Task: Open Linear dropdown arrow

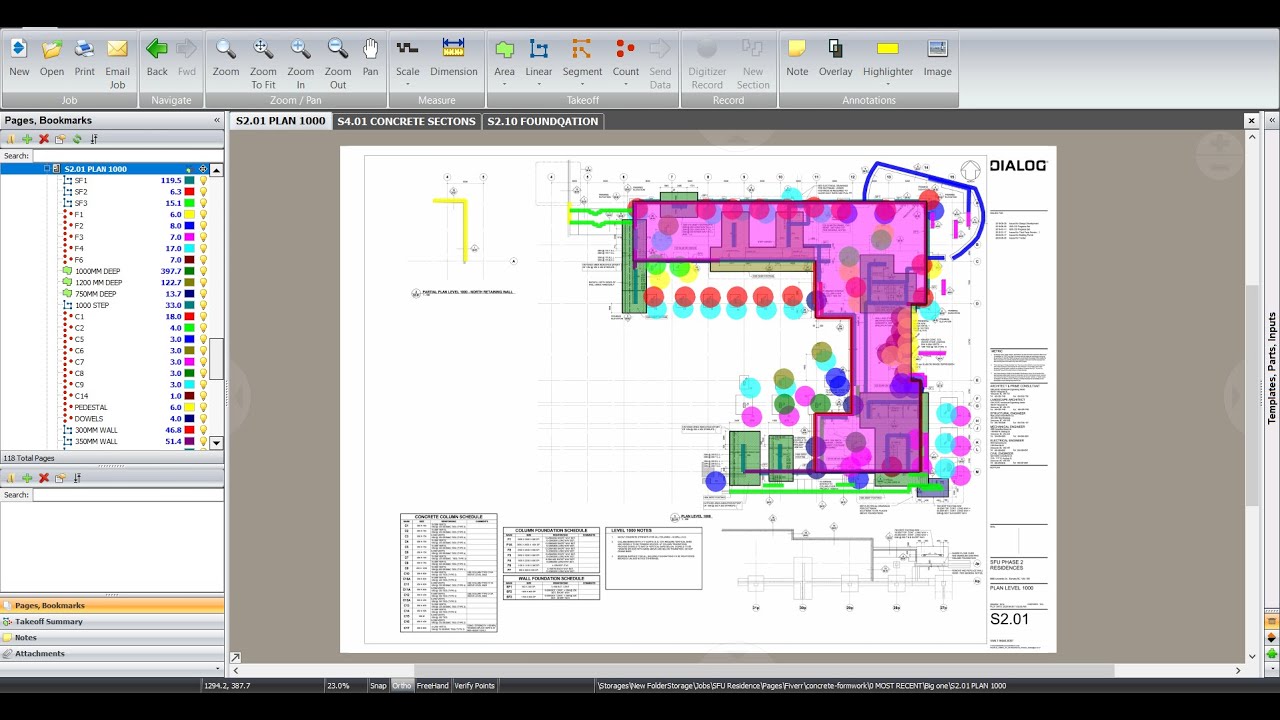Action: coord(539,84)
